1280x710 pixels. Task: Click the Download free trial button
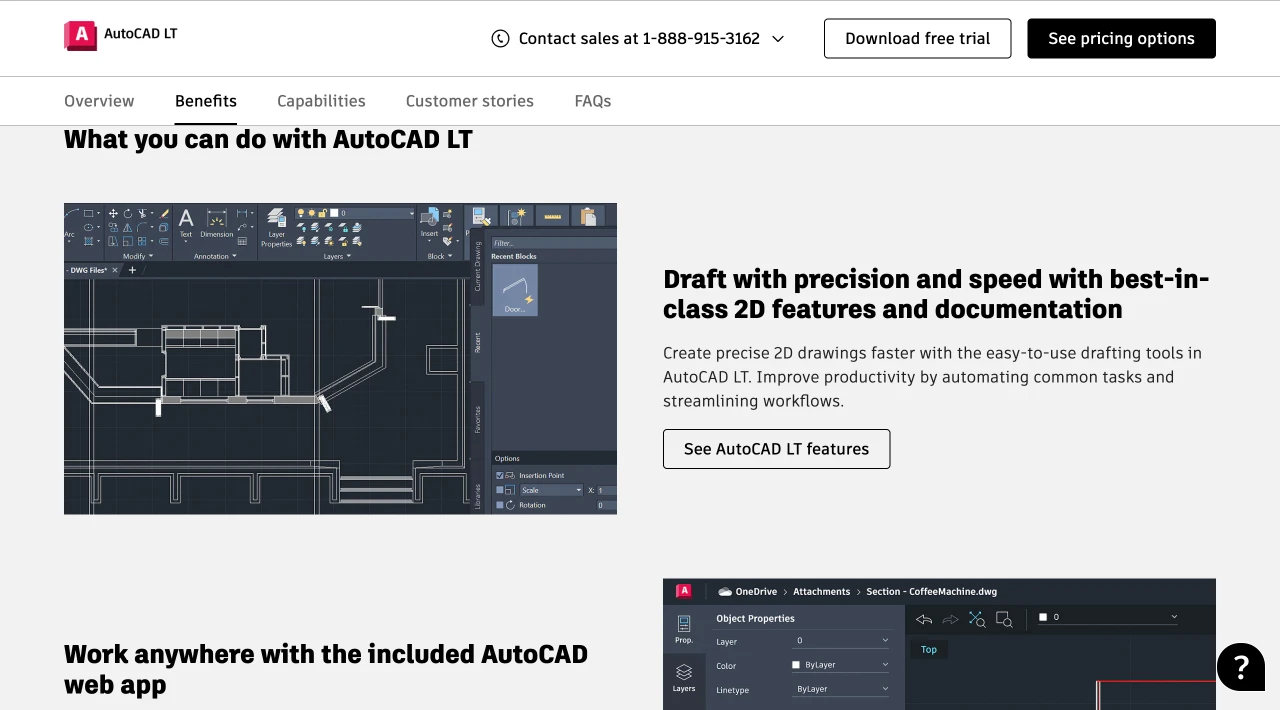[x=917, y=38]
